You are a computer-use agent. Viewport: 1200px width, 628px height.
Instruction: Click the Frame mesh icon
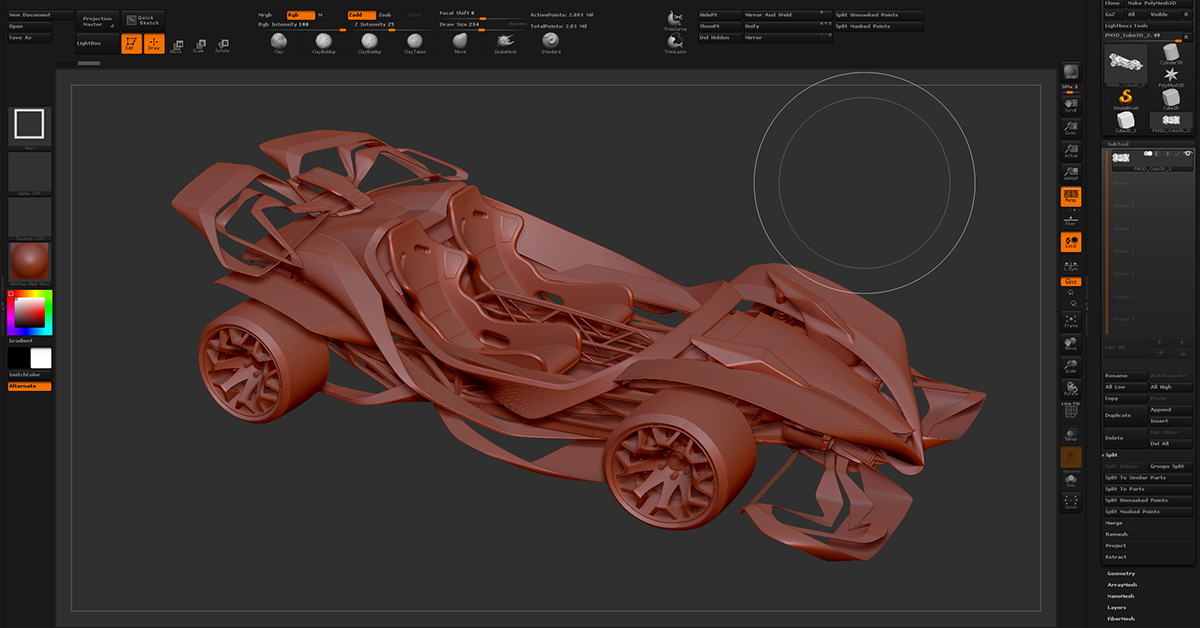tap(1070, 321)
